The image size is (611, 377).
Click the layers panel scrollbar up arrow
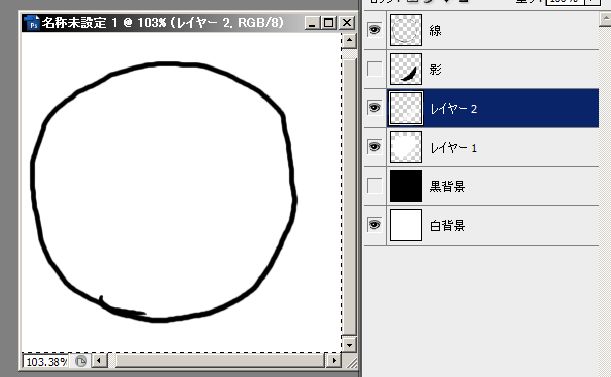[605, 19]
